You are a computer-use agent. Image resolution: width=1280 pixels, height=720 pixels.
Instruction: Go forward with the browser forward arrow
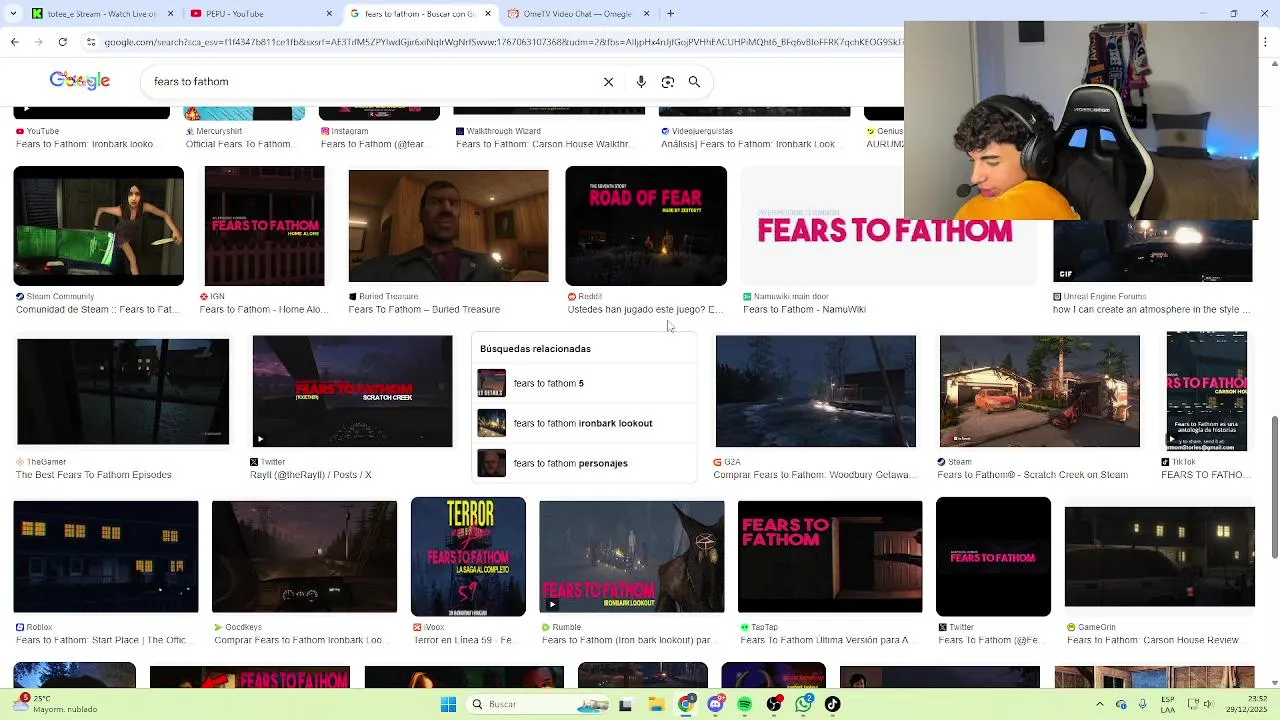(x=38, y=42)
